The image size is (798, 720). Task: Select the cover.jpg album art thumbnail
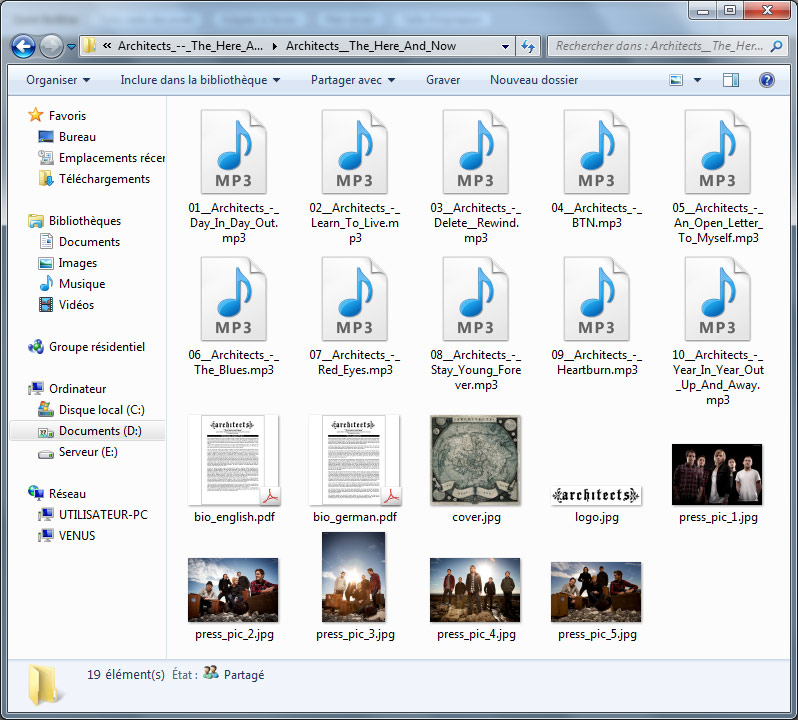tap(476, 460)
